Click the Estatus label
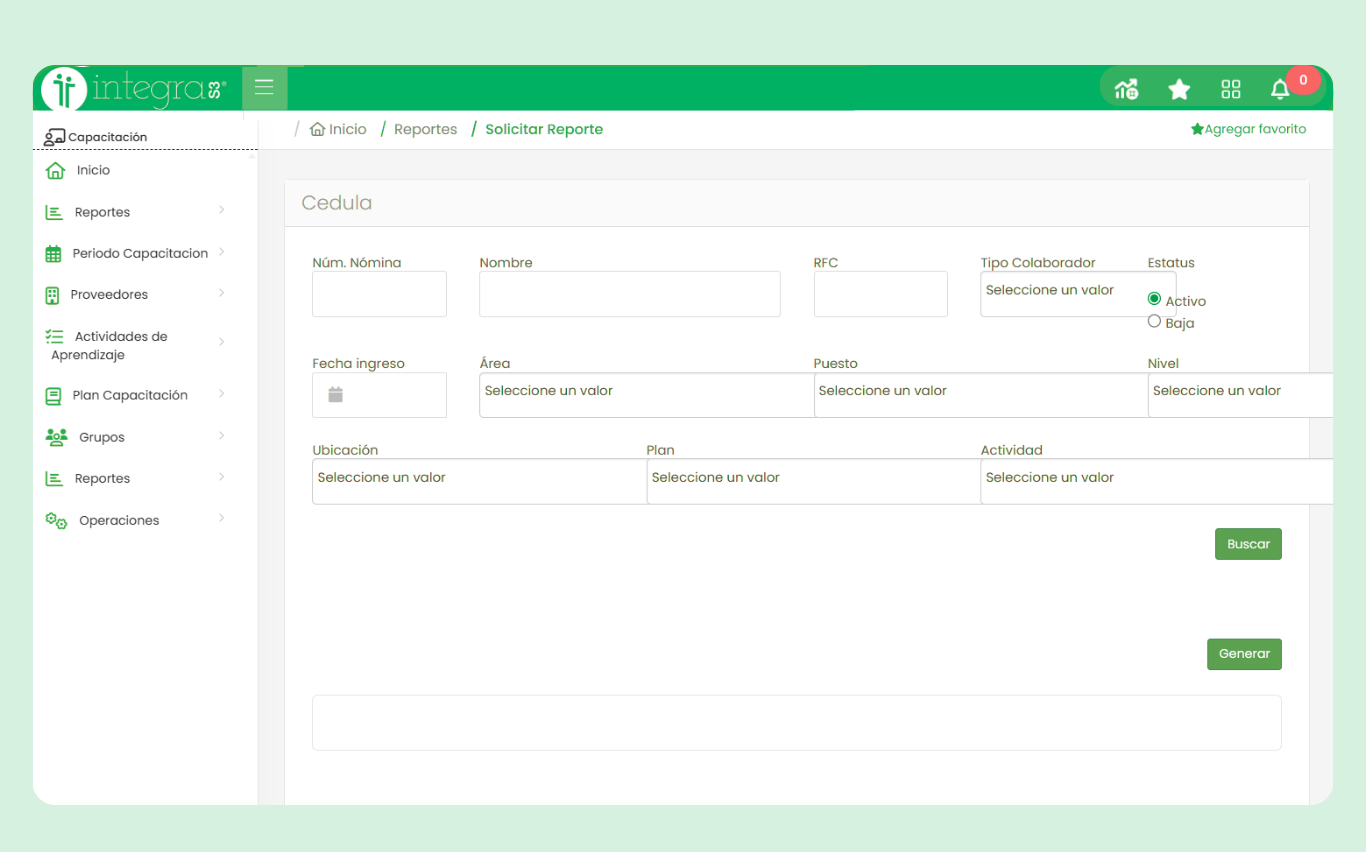The width and height of the screenshot is (1366, 852). click(1171, 263)
